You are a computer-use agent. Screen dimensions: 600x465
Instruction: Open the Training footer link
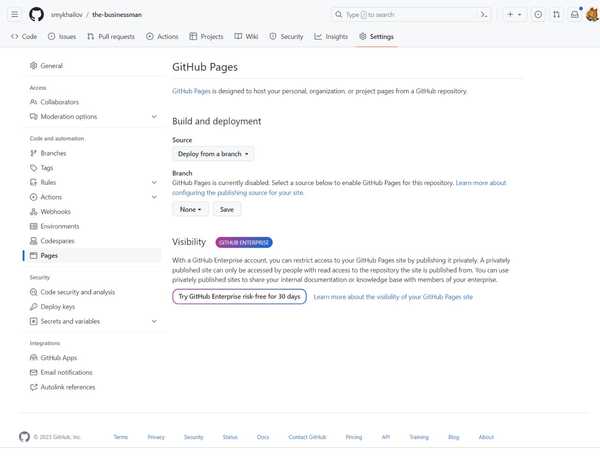[419, 437]
